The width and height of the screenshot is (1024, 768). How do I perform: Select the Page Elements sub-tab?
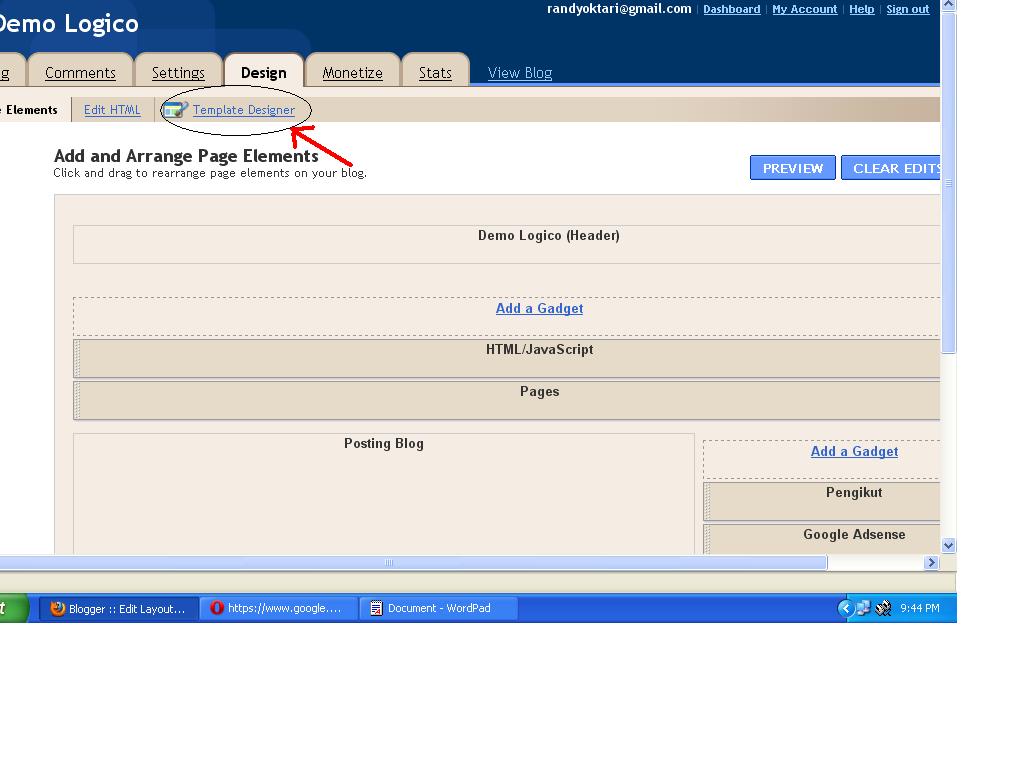pyautogui.click(x=29, y=110)
